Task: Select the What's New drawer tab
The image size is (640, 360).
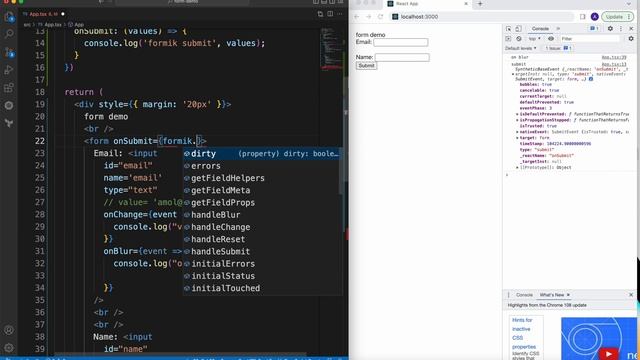Action: coord(552,295)
